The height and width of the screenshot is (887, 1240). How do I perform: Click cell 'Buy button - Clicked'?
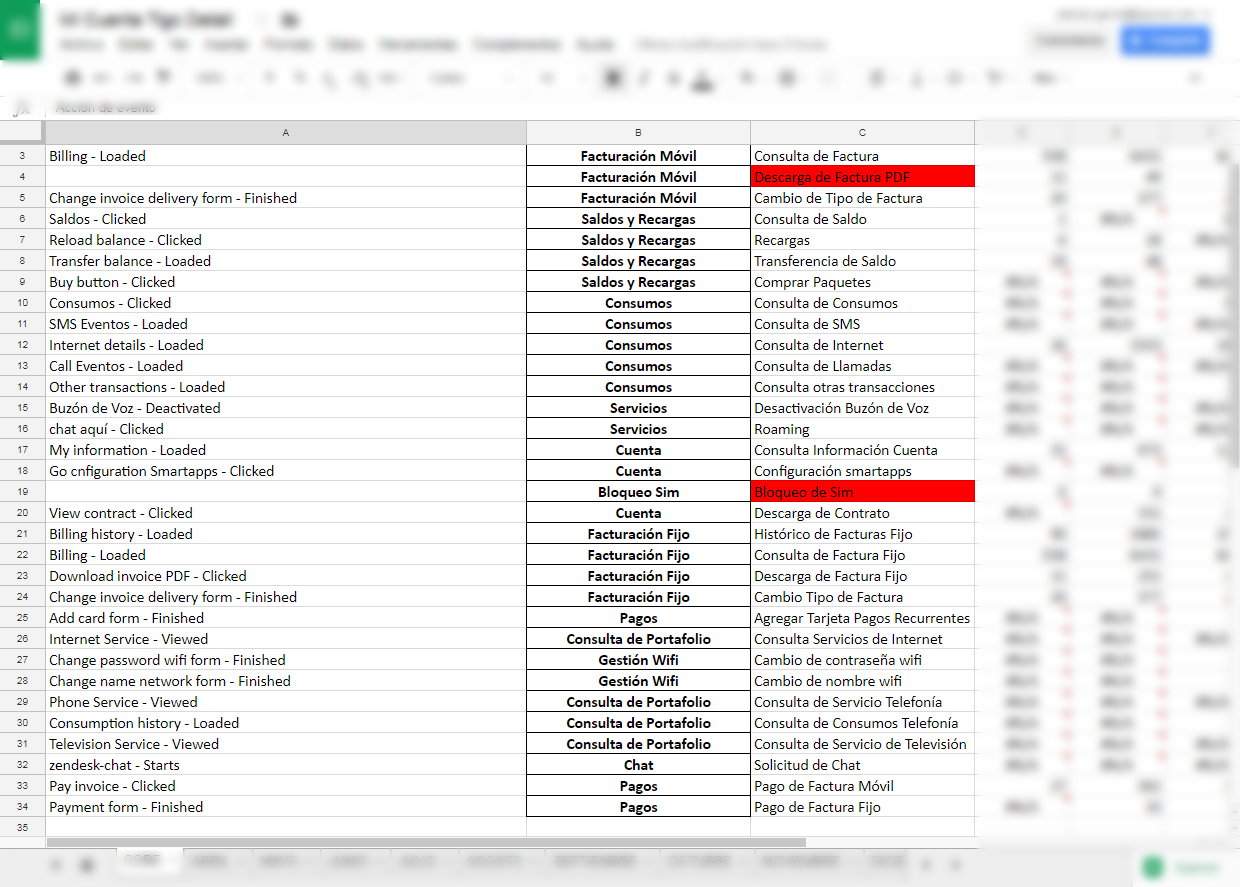pyautogui.click(x=286, y=282)
